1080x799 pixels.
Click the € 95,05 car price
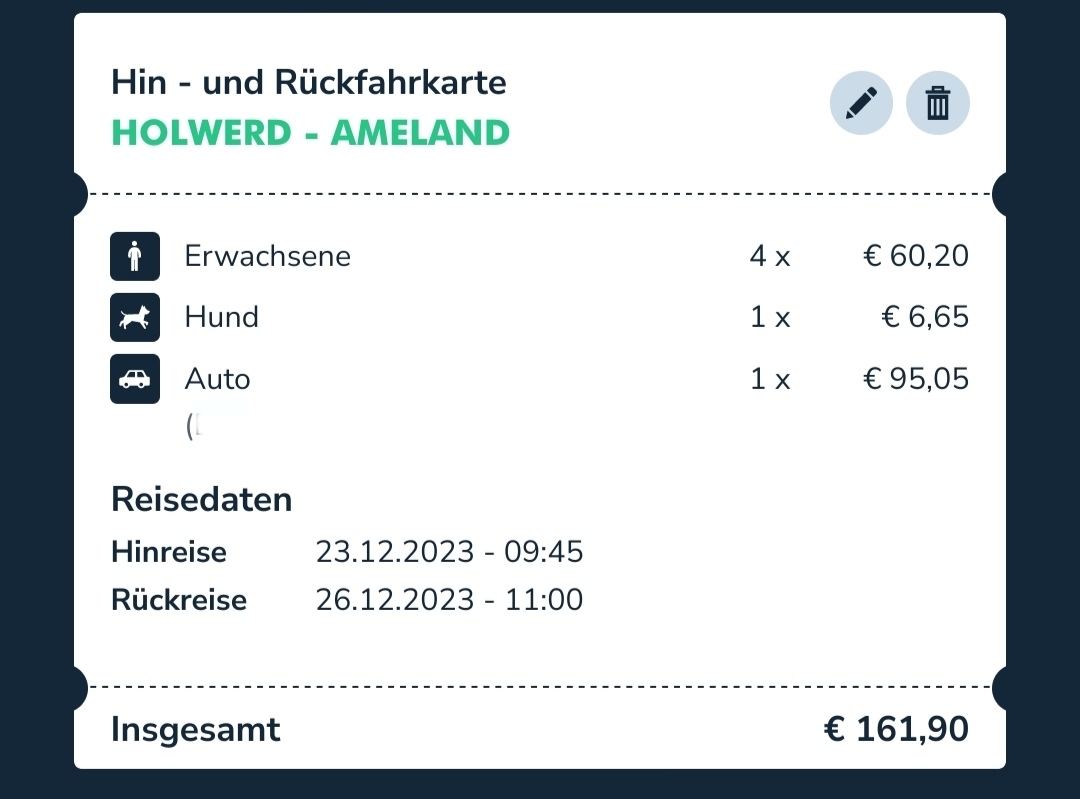916,379
